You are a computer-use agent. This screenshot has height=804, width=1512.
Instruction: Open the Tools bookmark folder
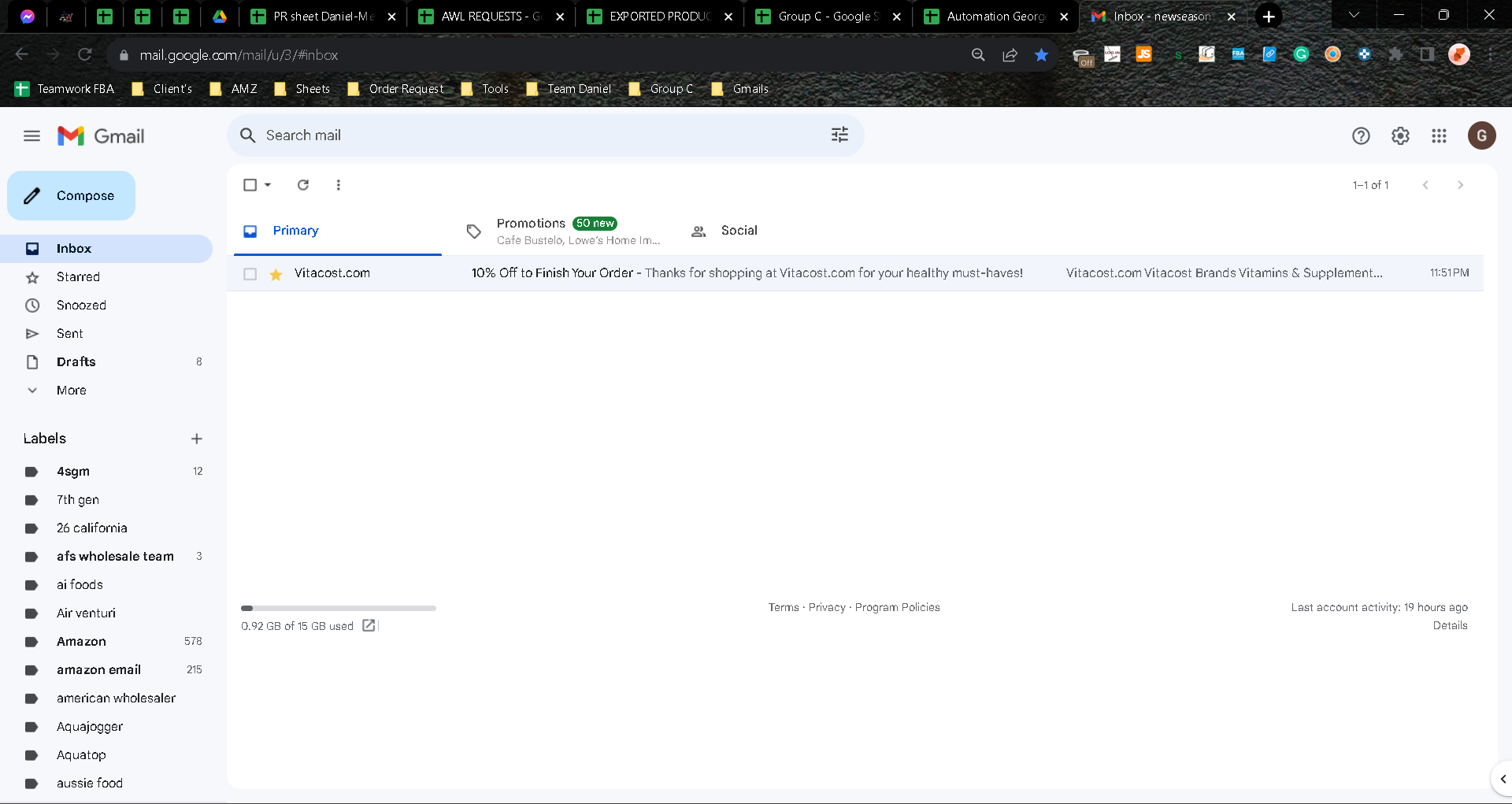click(x=485, y=89)
